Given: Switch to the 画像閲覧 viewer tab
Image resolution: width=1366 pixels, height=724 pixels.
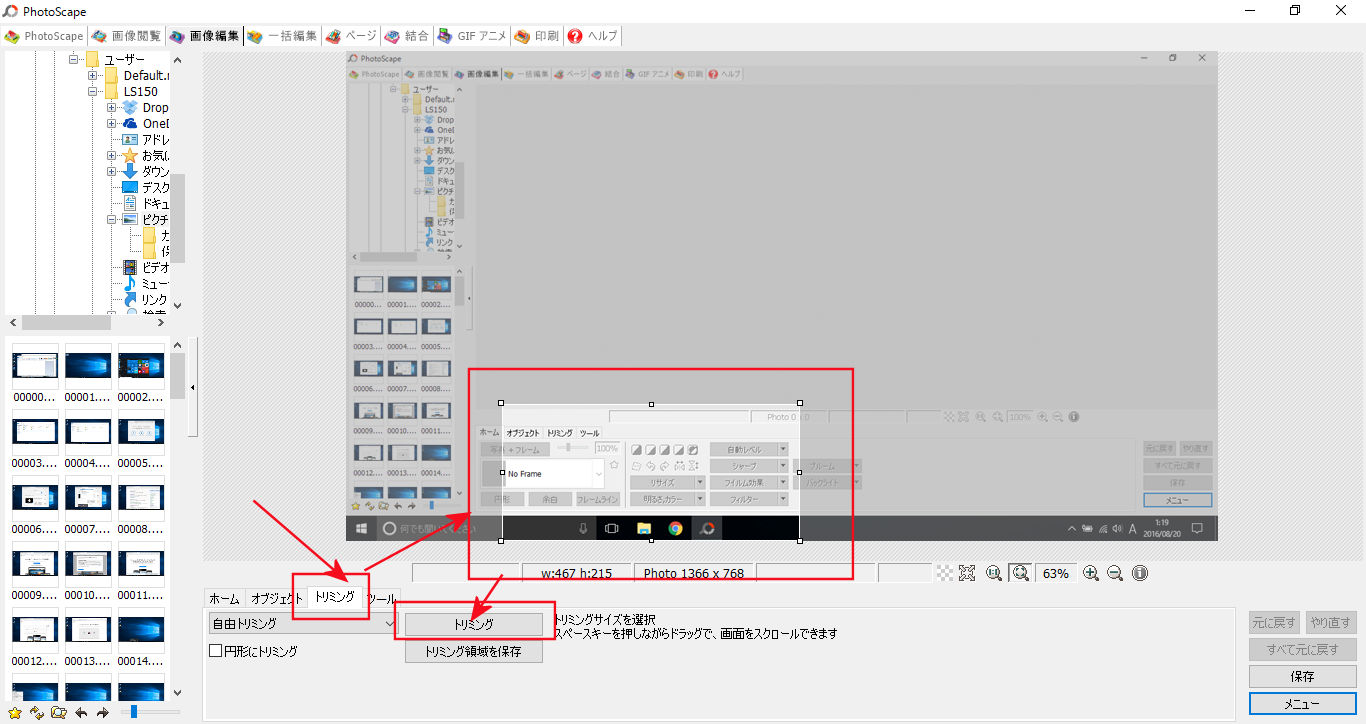Looking at the screenshot, I should click(x=127, y=36).
